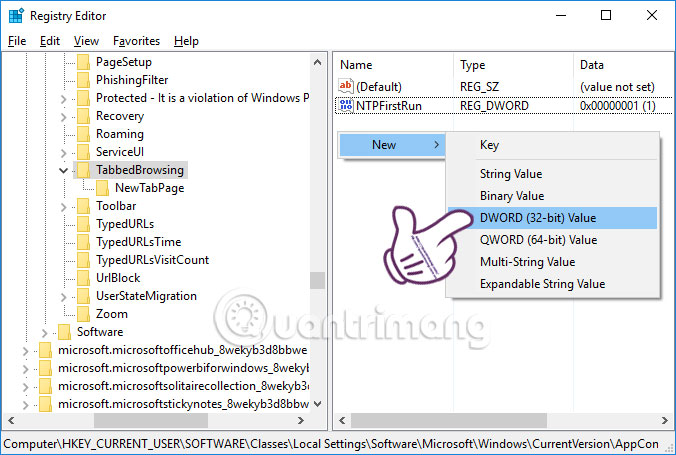Click the microsoftstickynotes folder icon

(x=45, y=404)
